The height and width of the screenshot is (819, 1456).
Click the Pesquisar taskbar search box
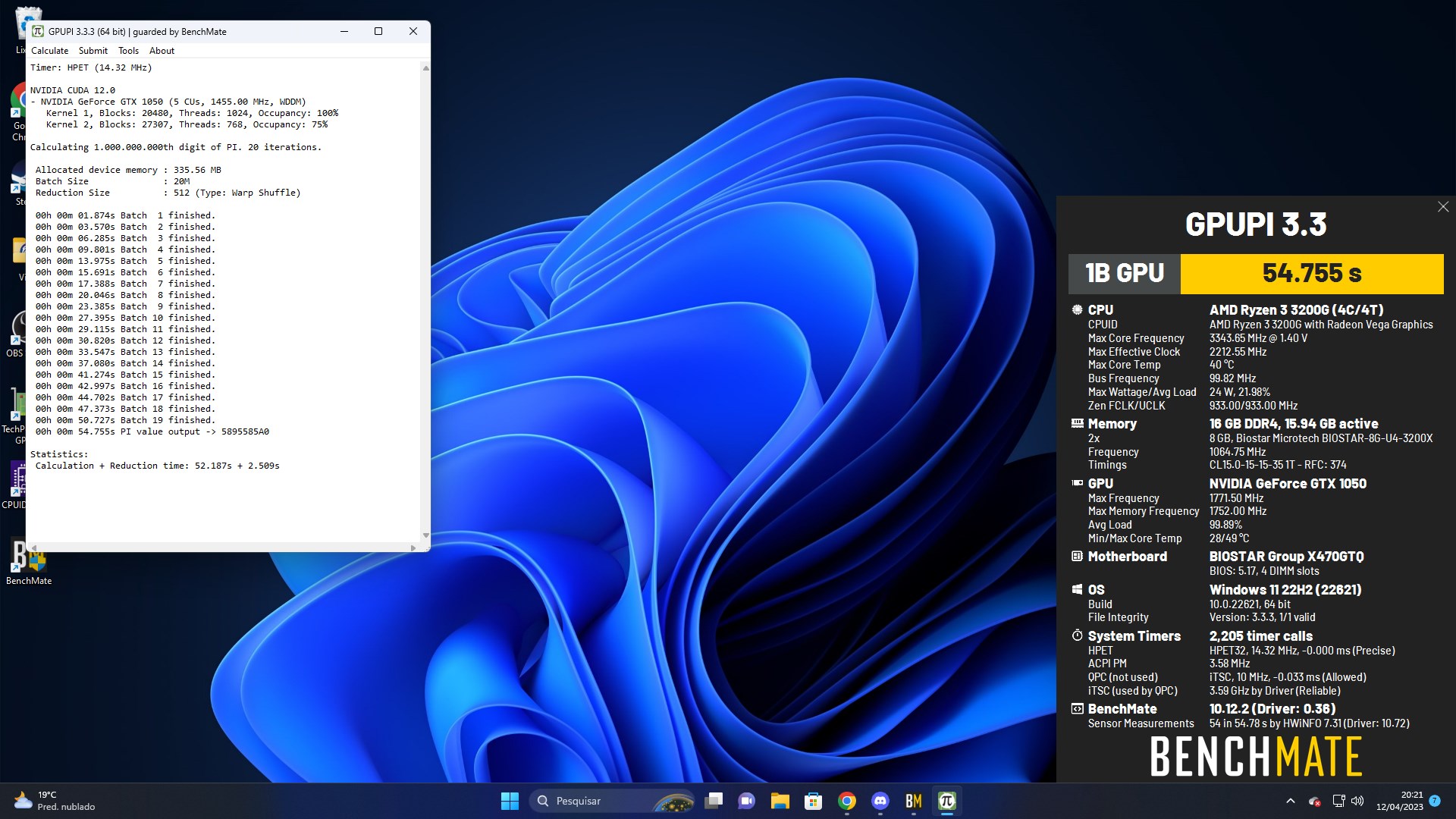click(613, 801)
